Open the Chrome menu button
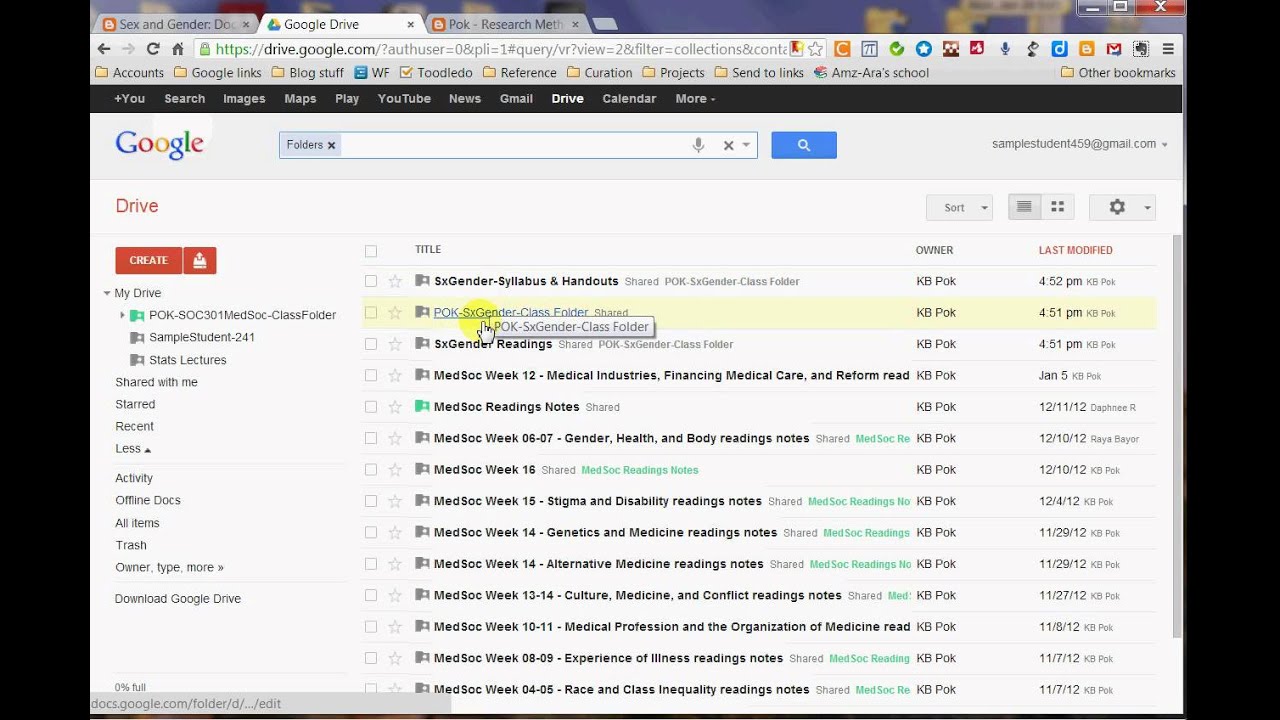This screenshot has width=1280, height=720. (x=1168, y=48)
